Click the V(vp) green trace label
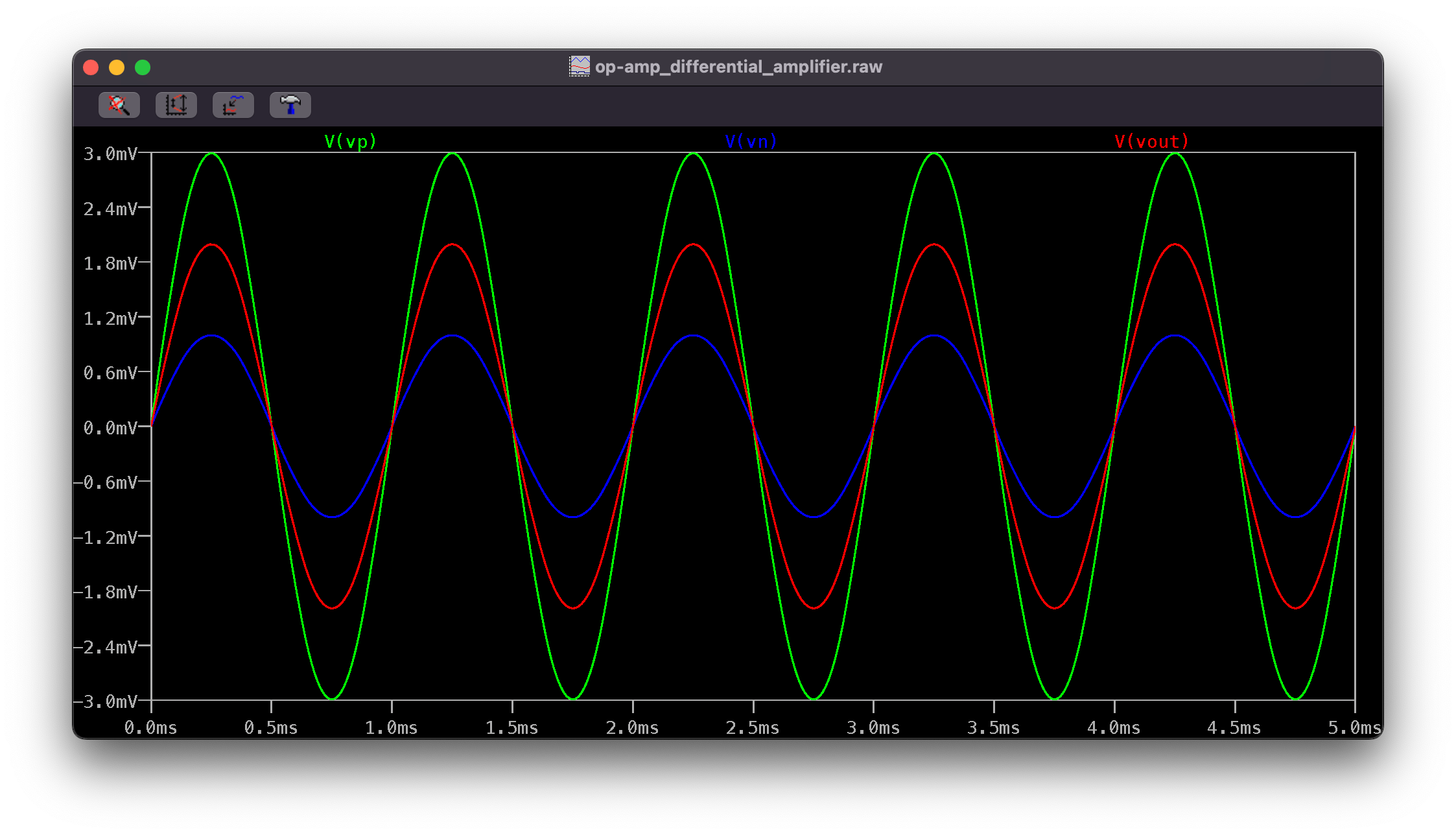1456x835 pixels. [350, 141]
